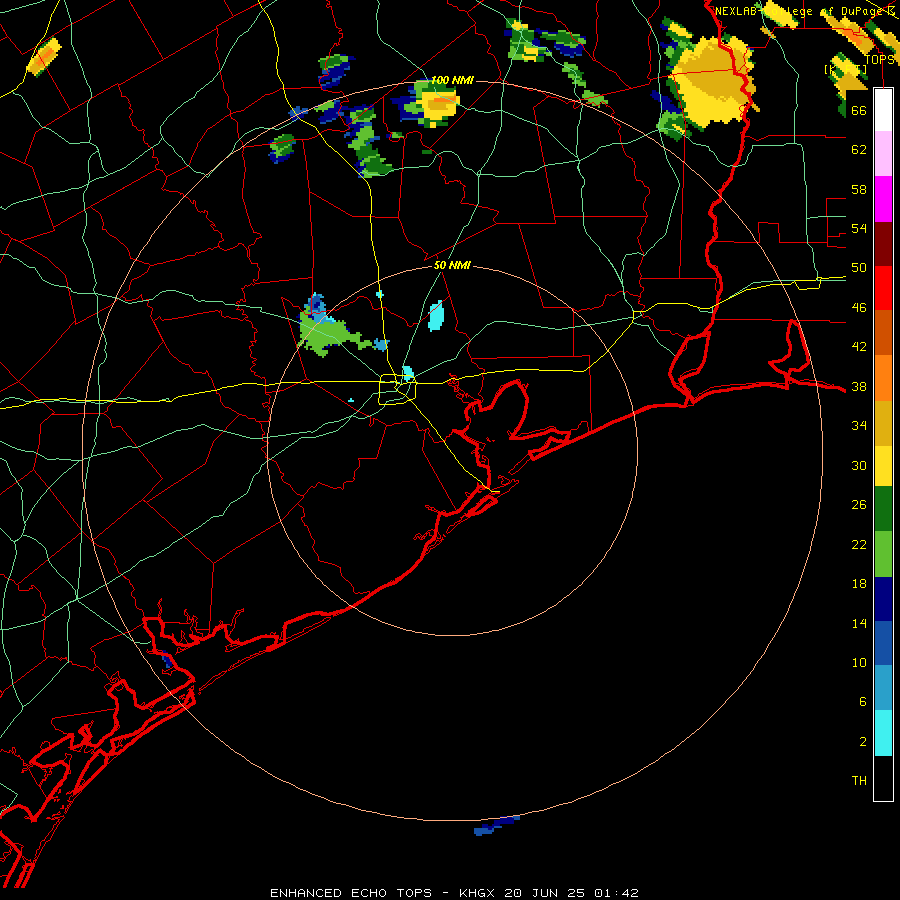The width and height of the screenshot is (900, 900).
Task: Pick the cyan legend swatch
Action: click(883, 733)
